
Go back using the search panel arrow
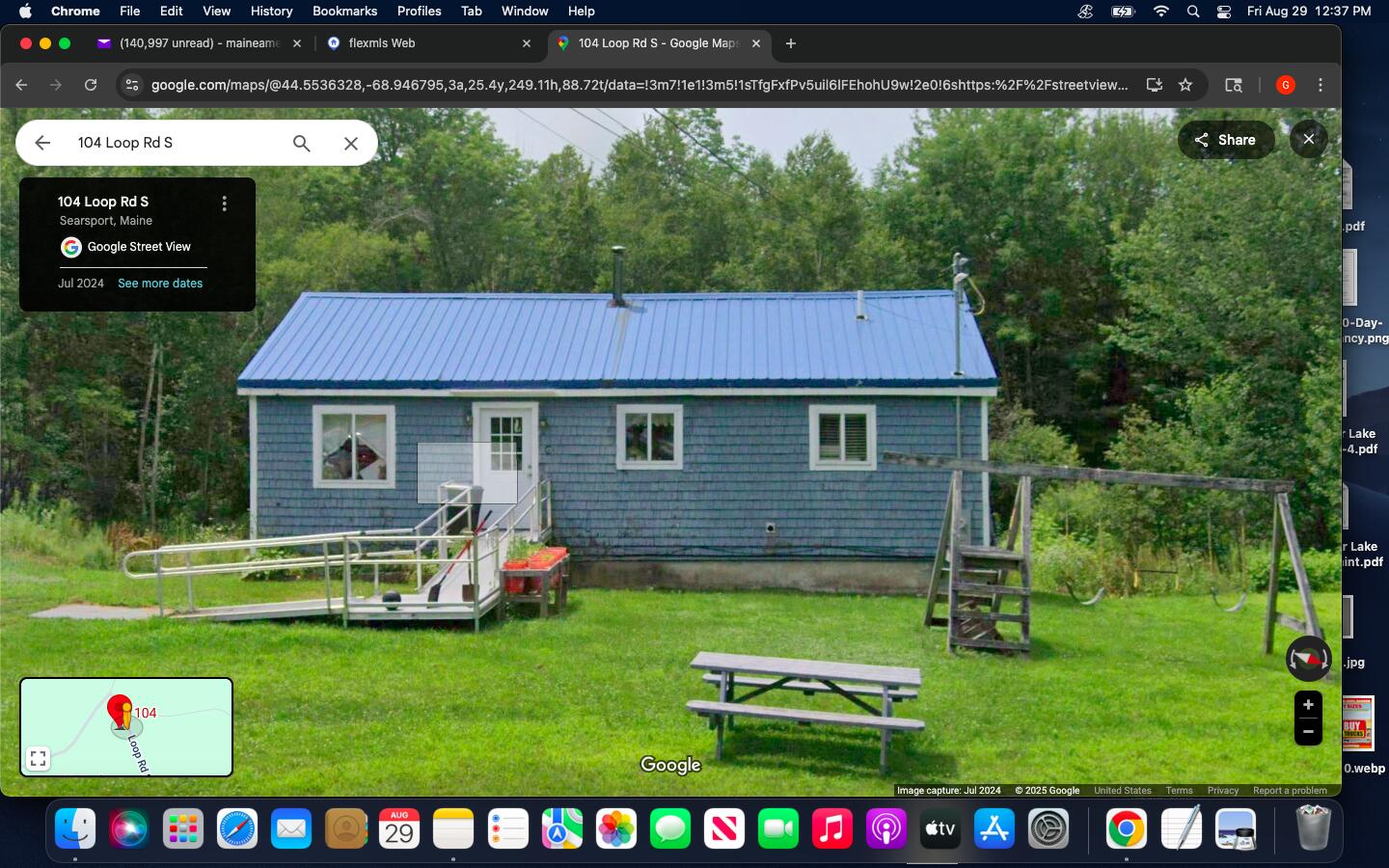(x=42, y=143)
